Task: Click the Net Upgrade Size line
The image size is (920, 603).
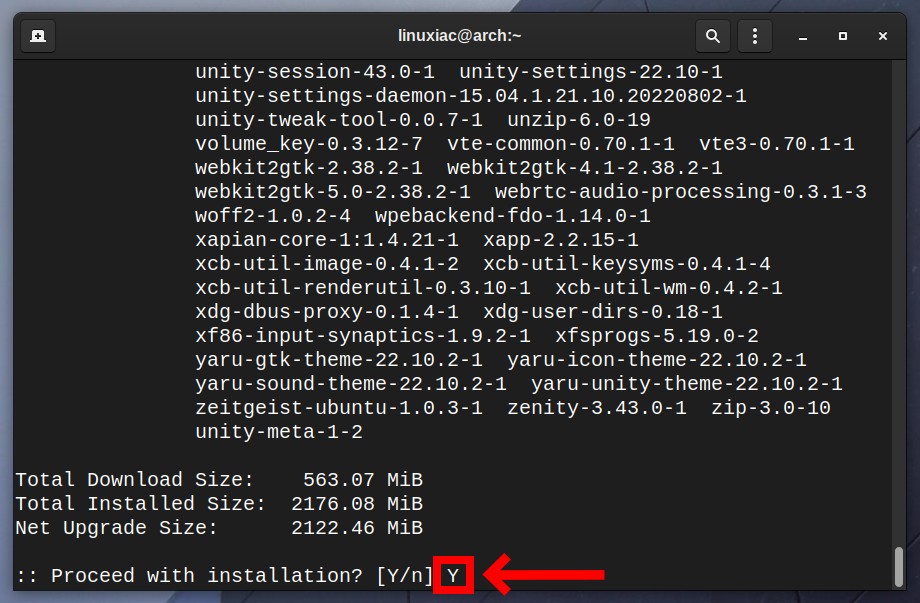Action: [219, 528]
